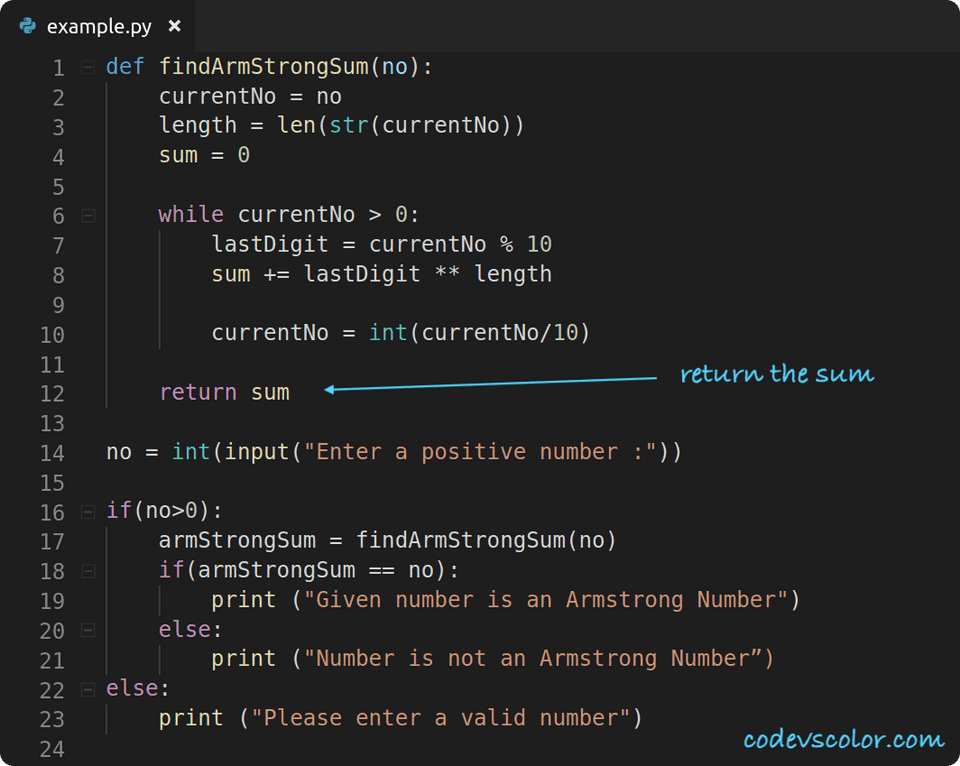This screenshot has width=960, height=766.
Task: Click the 'str' builtin on line 3
Action: click(x=349, y=125)
